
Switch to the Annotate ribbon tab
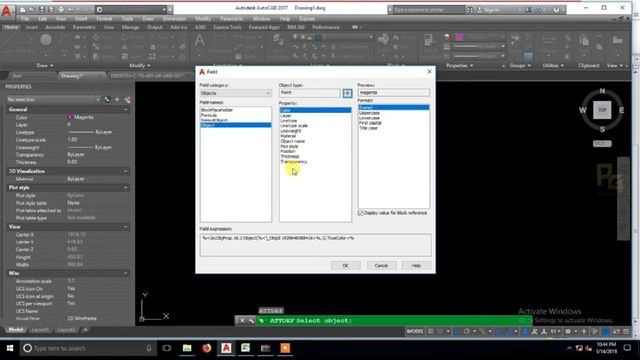[55, 27]
